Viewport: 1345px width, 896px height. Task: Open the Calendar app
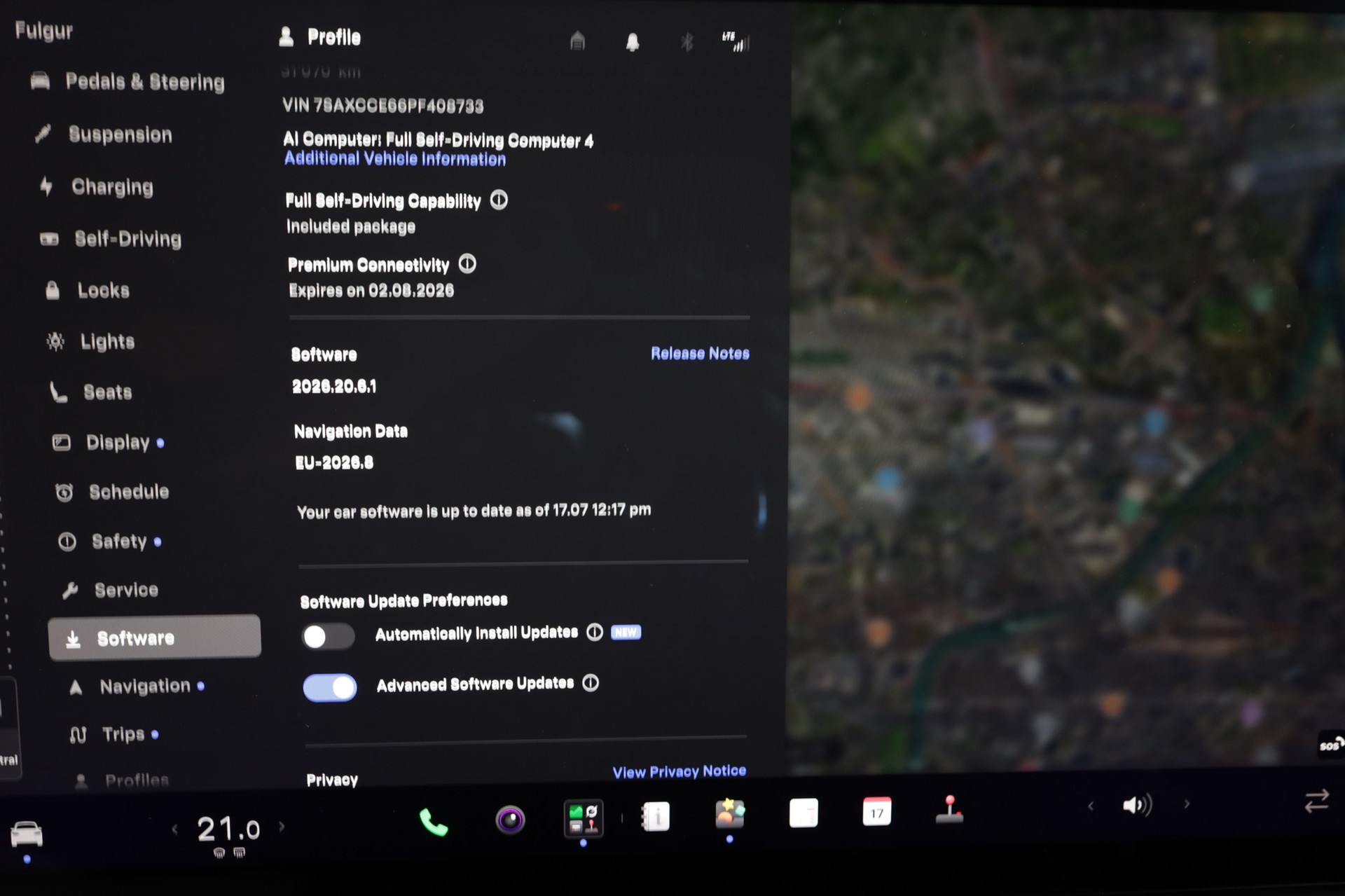[877, 811]
